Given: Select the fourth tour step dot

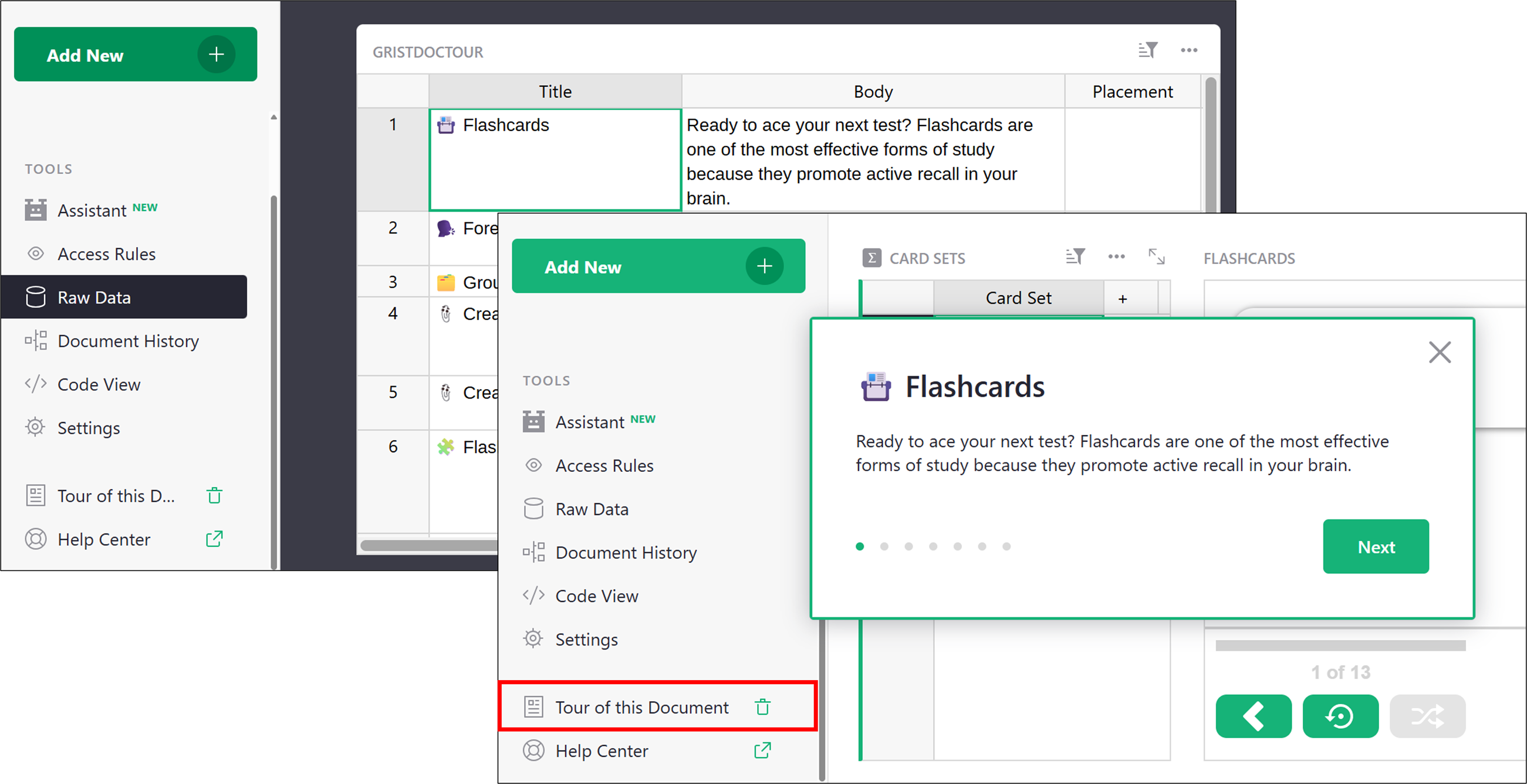Looking at the screenshot, I should coord(933,546).
